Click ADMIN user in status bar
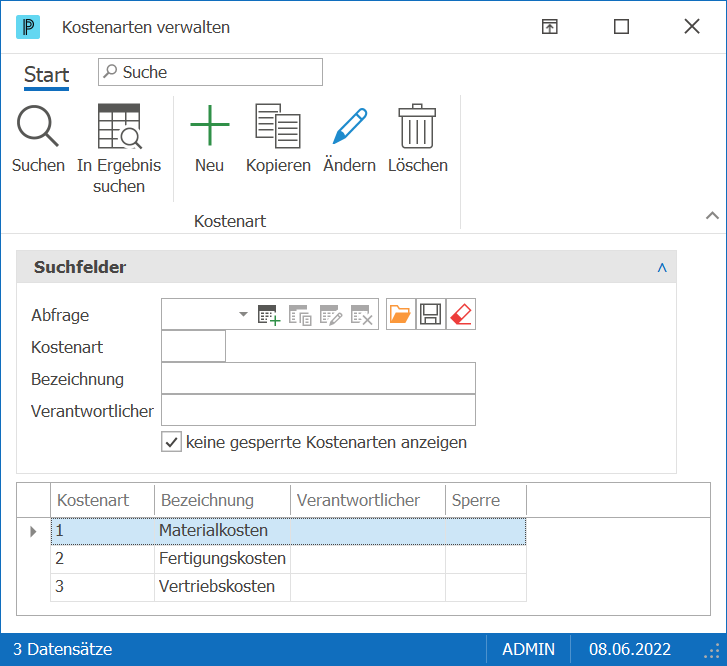This screenshot has height=666, width=727. coord(529,649)
